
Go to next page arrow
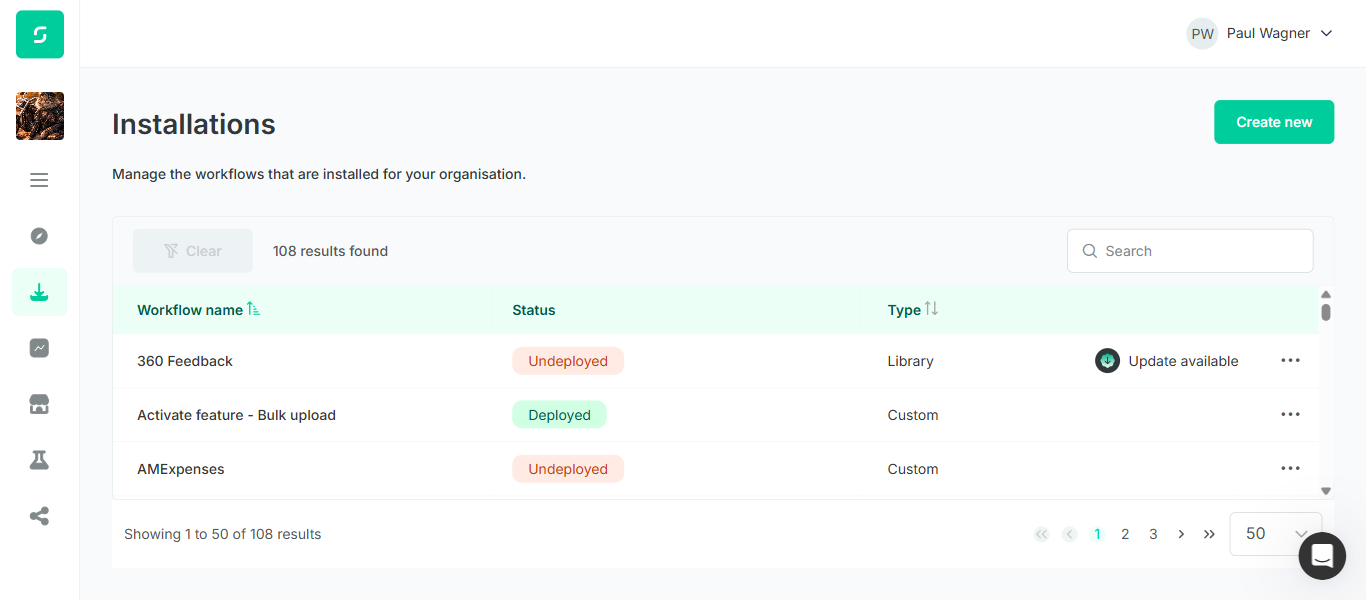click(1181, 534)
